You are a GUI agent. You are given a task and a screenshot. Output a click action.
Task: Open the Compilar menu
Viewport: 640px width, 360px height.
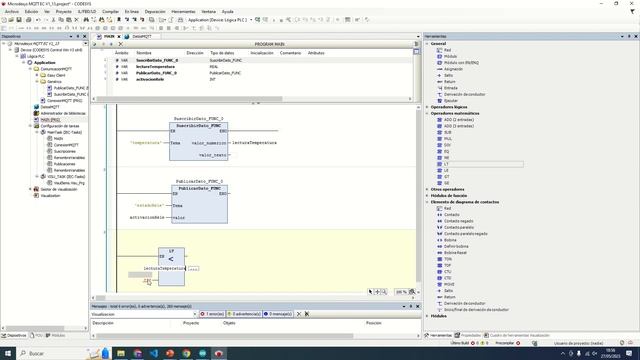click(x=110, y=11)
